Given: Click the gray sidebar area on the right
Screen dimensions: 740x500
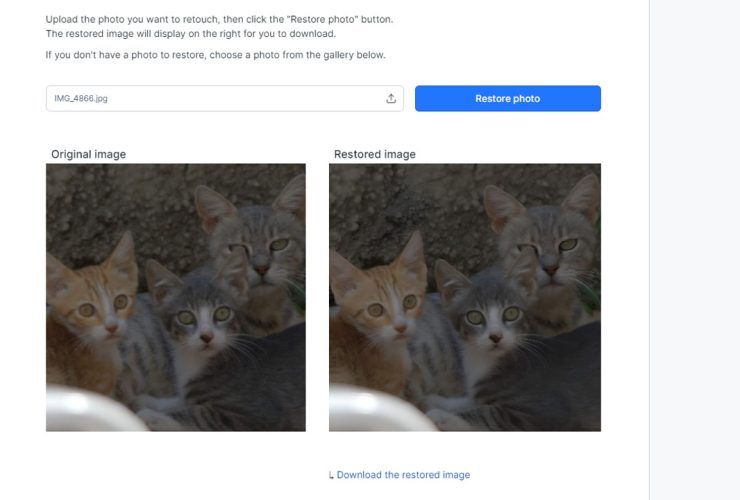Looking at the screenshot, I should tap(695, 250).
